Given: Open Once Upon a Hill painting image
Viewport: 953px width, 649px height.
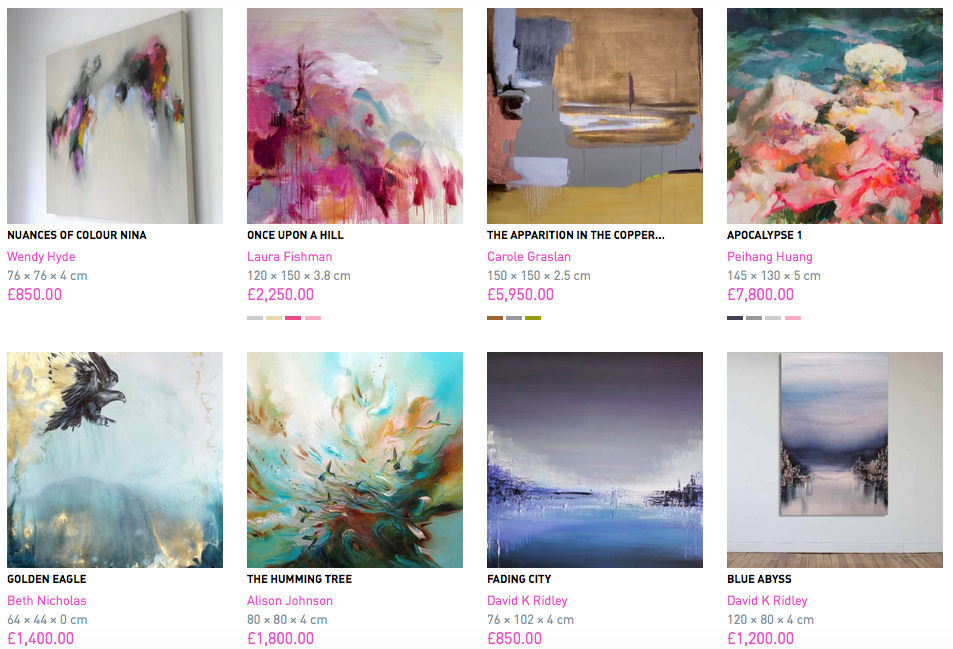Looking at the screenshot, I should tap(355, 116).
